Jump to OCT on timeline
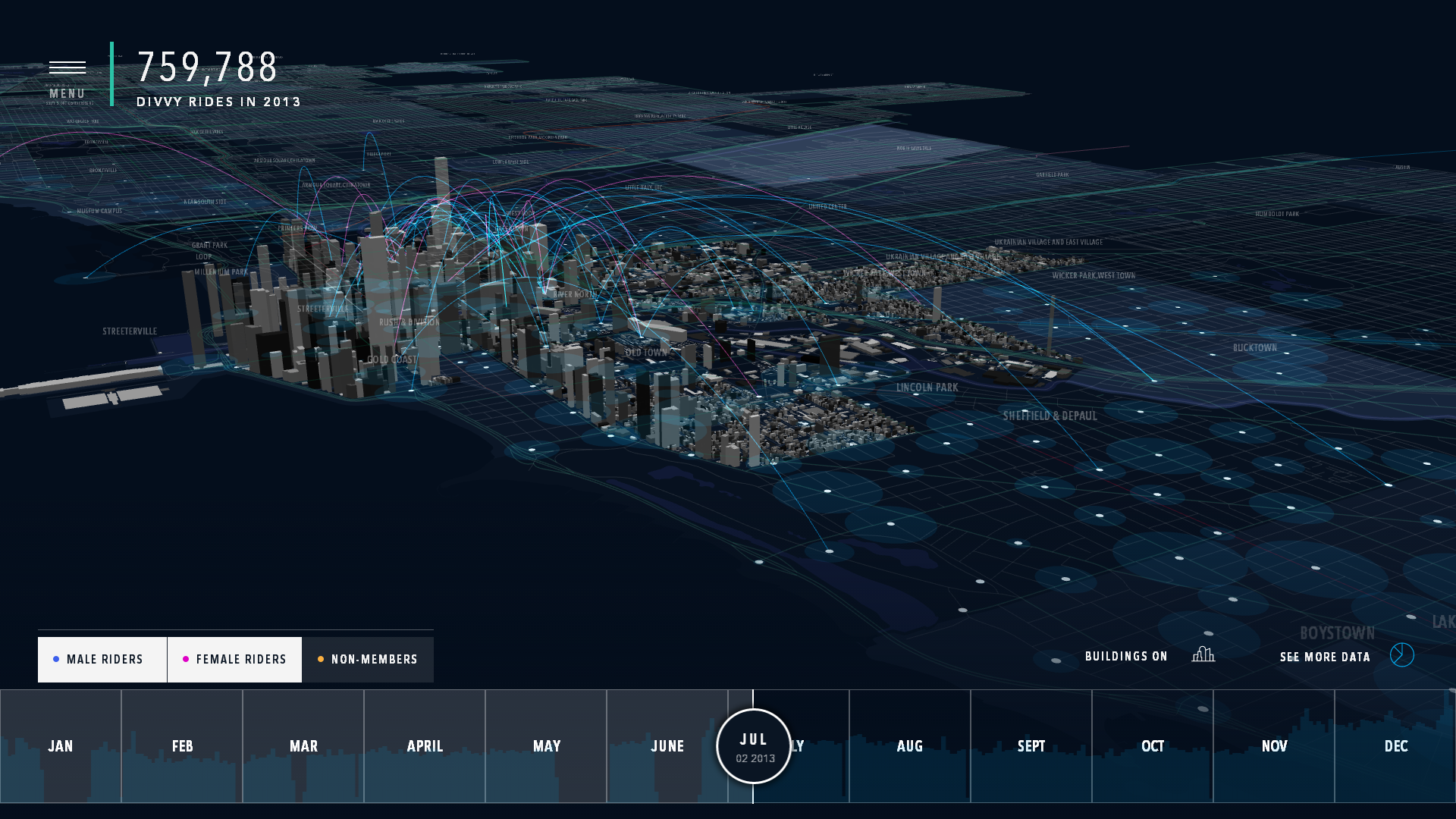 click(1153, 746)
